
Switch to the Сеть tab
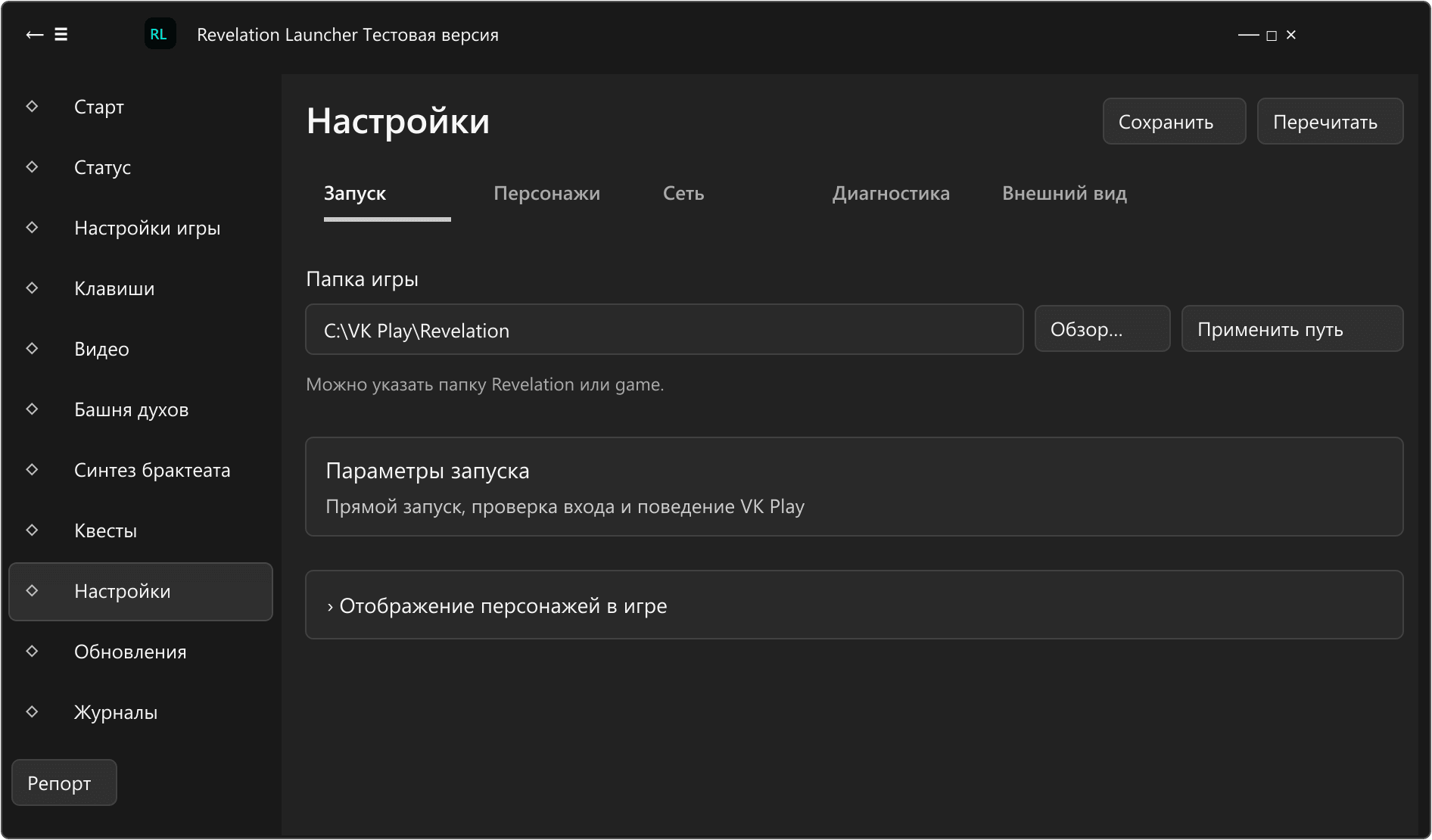coord(683,194)
